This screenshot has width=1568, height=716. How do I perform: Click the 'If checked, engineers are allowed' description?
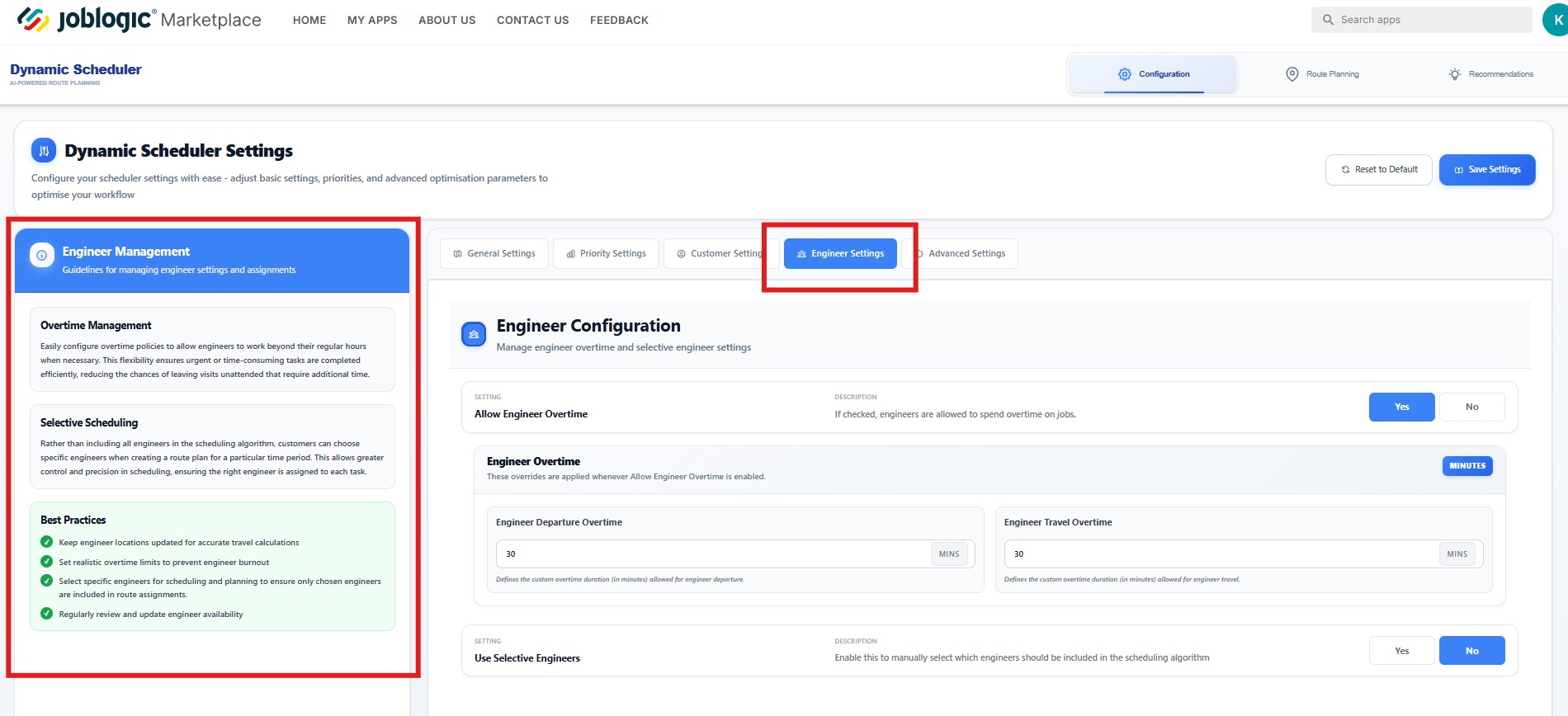click(x=956, y=414)
